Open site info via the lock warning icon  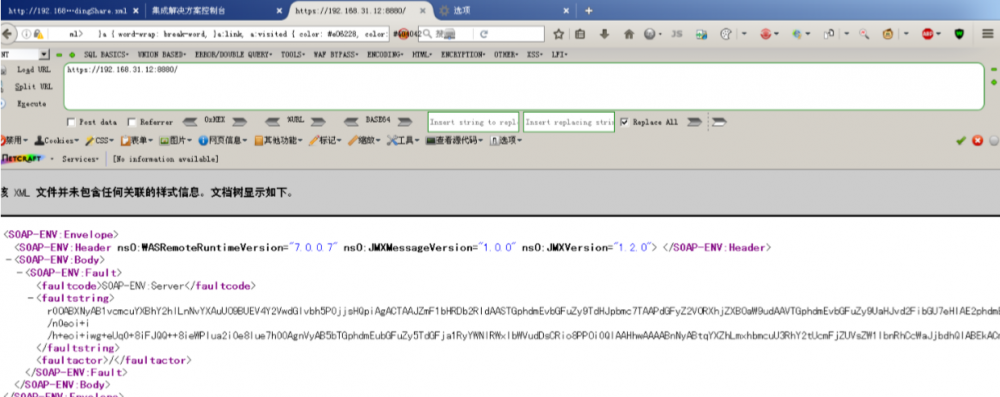click(x=38, y=34)
